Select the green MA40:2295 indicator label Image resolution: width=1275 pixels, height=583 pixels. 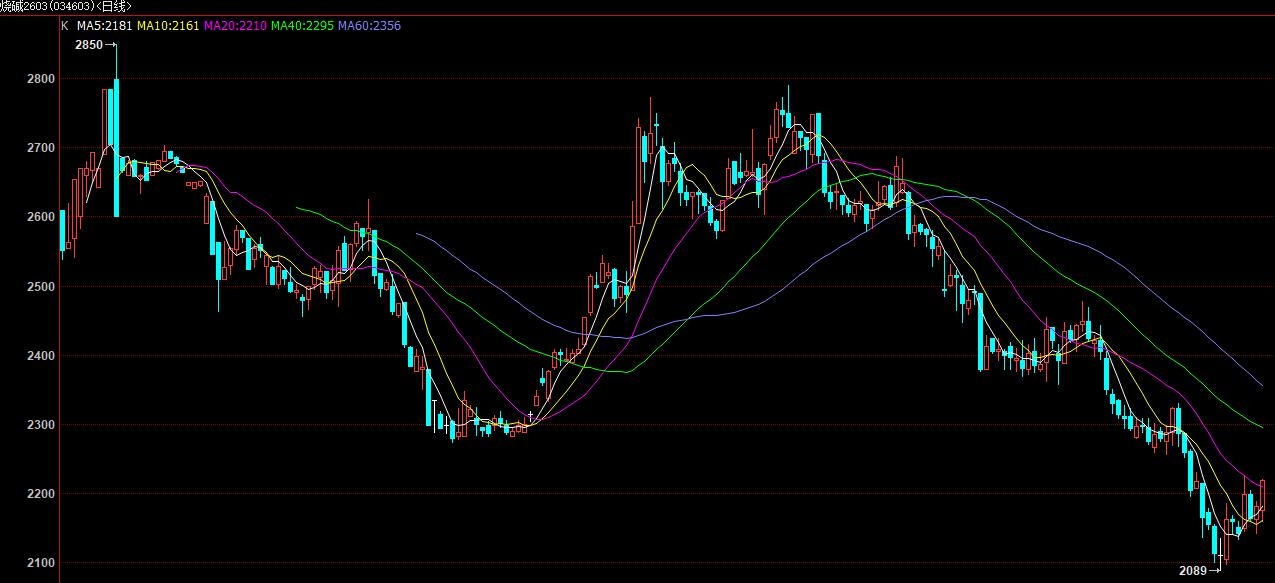click(302, 25)
